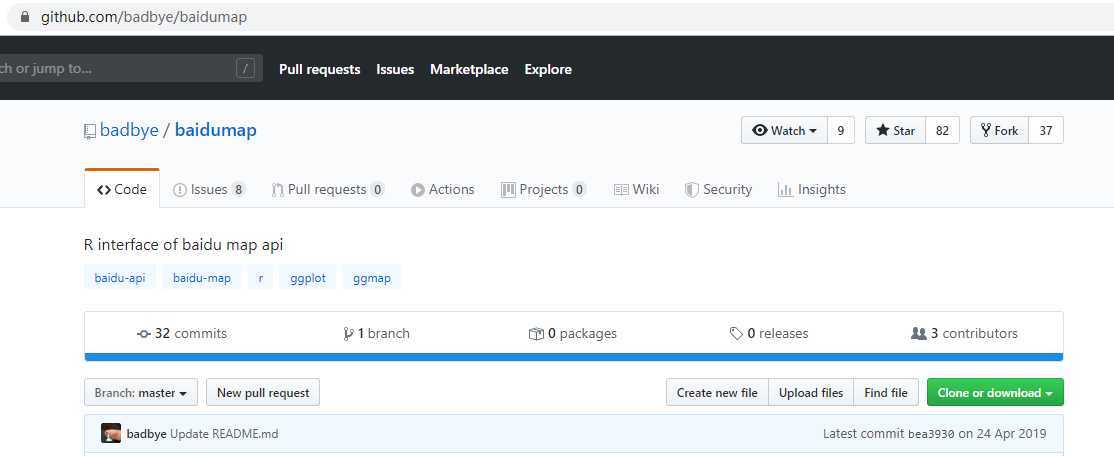Click the lock icon in address bar

click(x=26, y=17)
